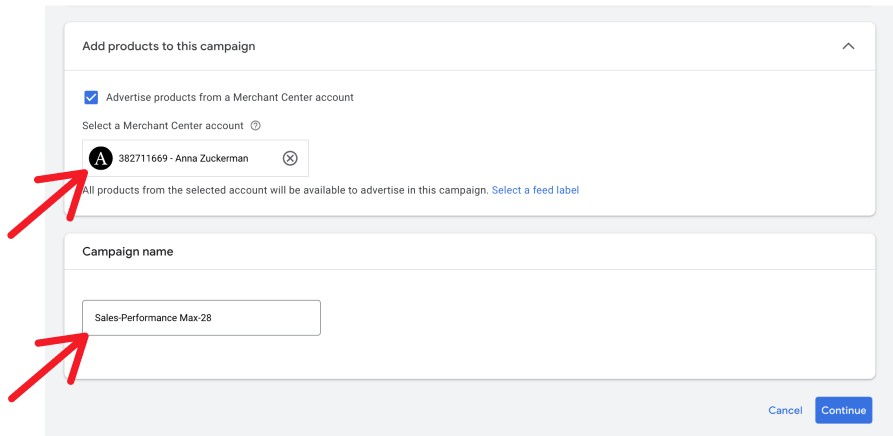Collapse the Add products section chevron
Screen dimensions: 893x436
coord(848,46)
